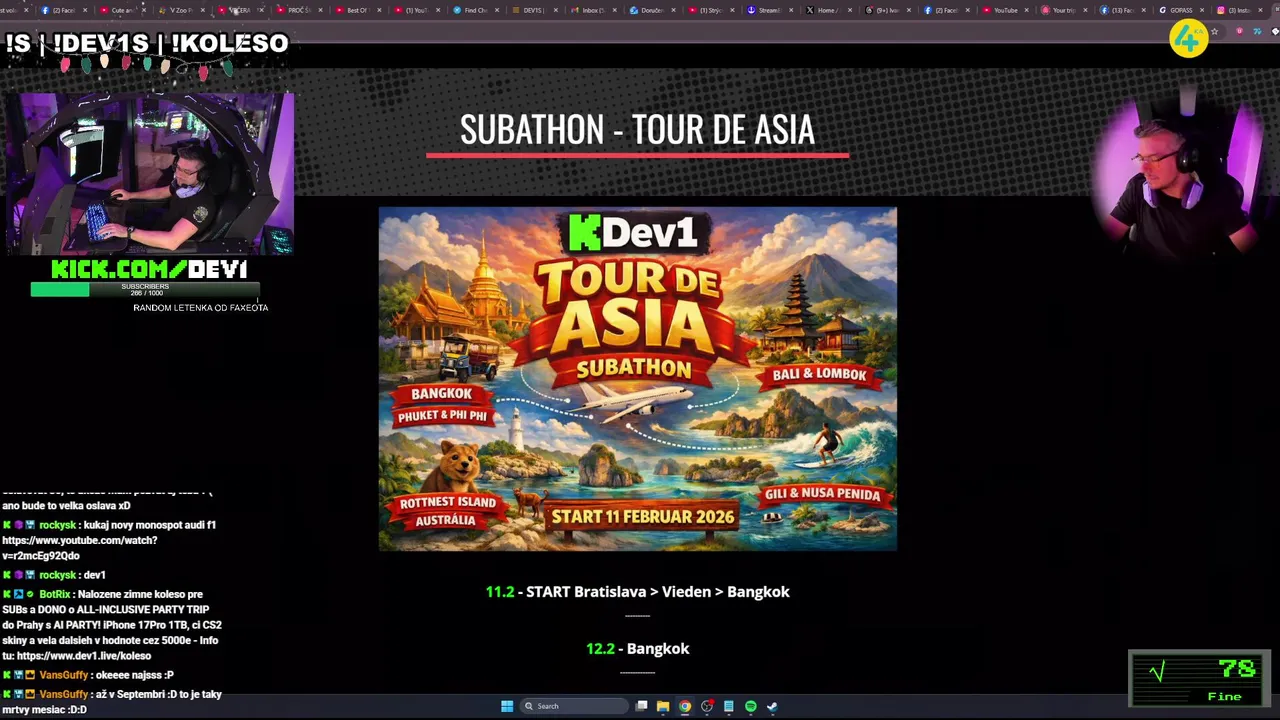Screen dimensions: 1280x720
Task: Switch to the Streamlabs tab
Action: coord(767,10)
